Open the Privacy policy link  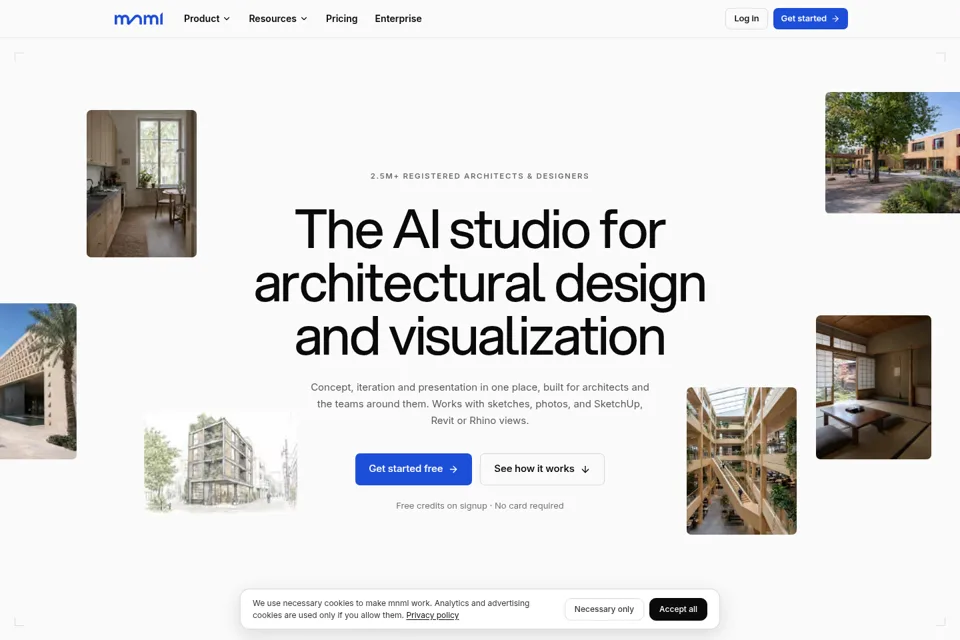pyautogui.click(x=432, y=616)
